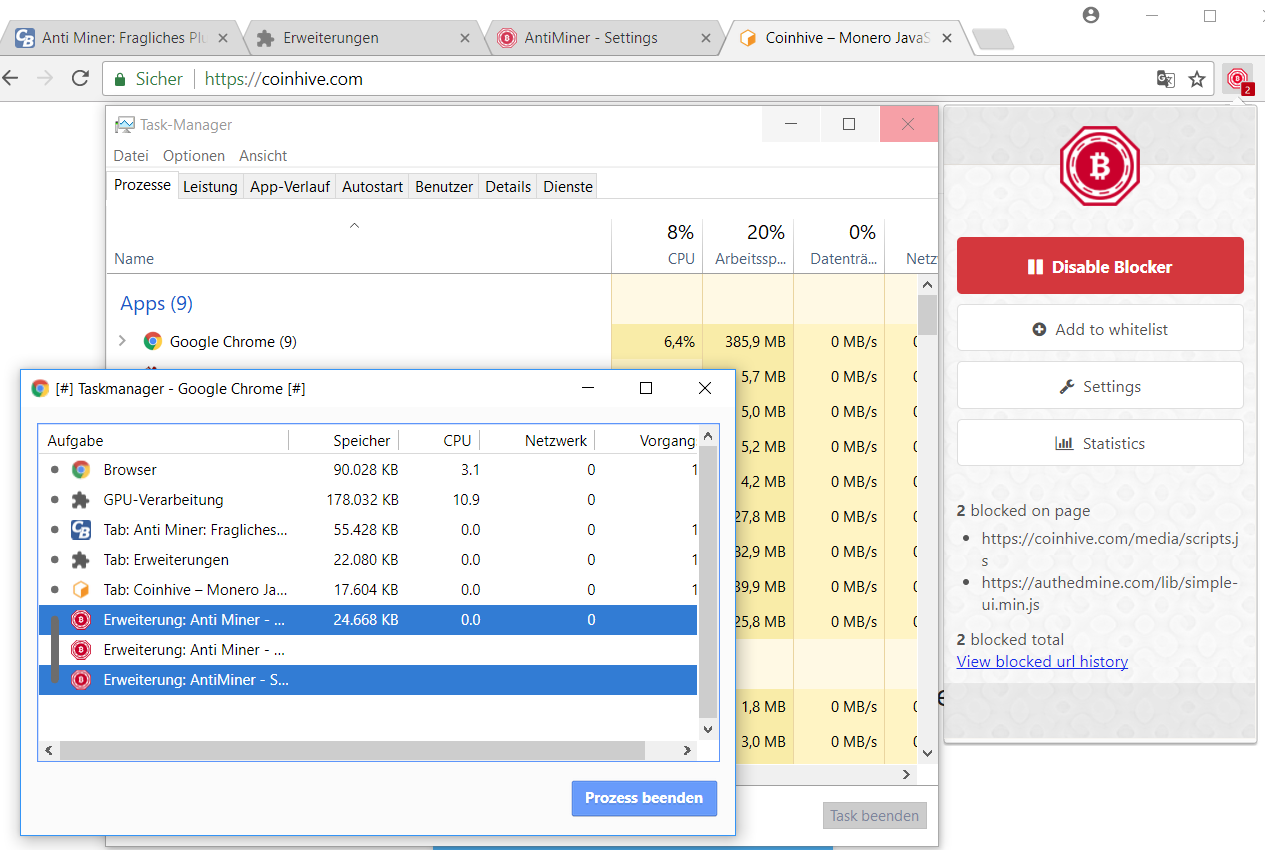1265x850 pixels.
Task: Click the Chrome Taskmanager horizontal scroll-left arrow
Action: [x=48, y=750]
